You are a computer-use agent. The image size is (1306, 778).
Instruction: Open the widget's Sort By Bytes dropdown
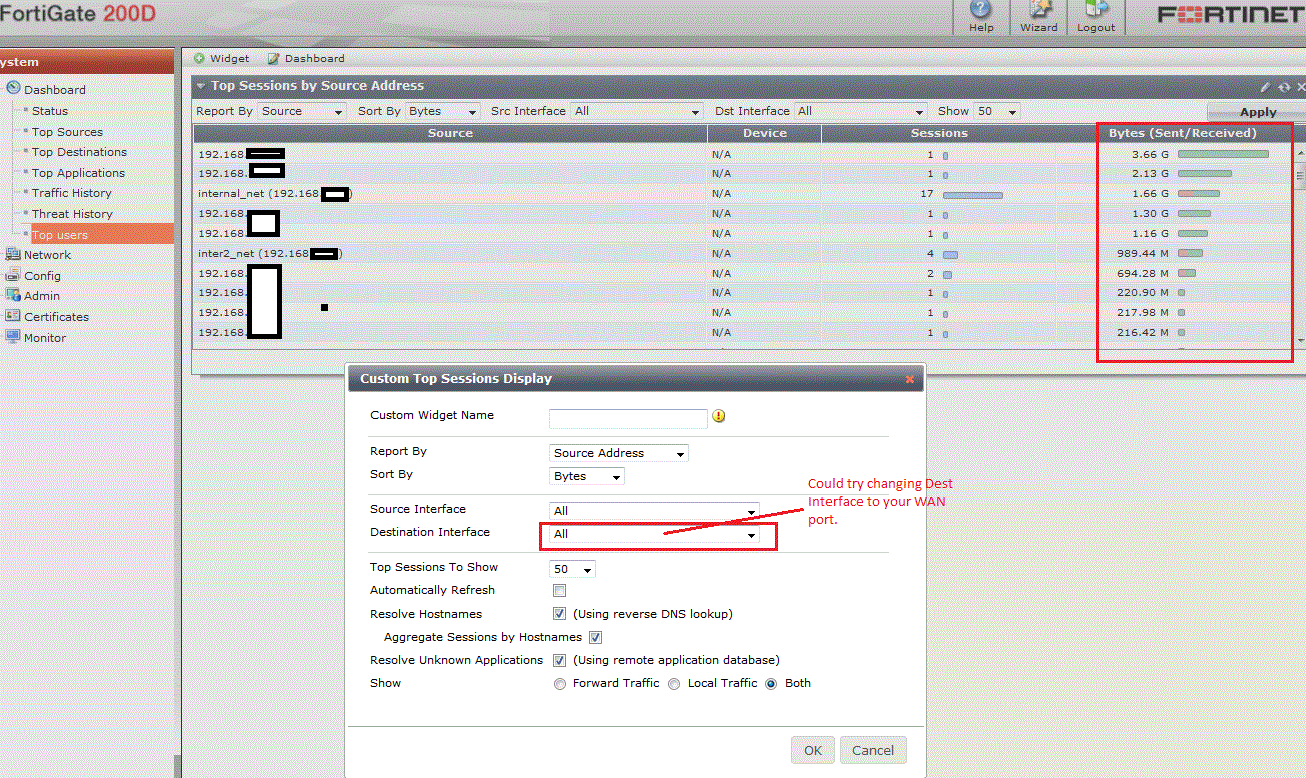point(443,111)
